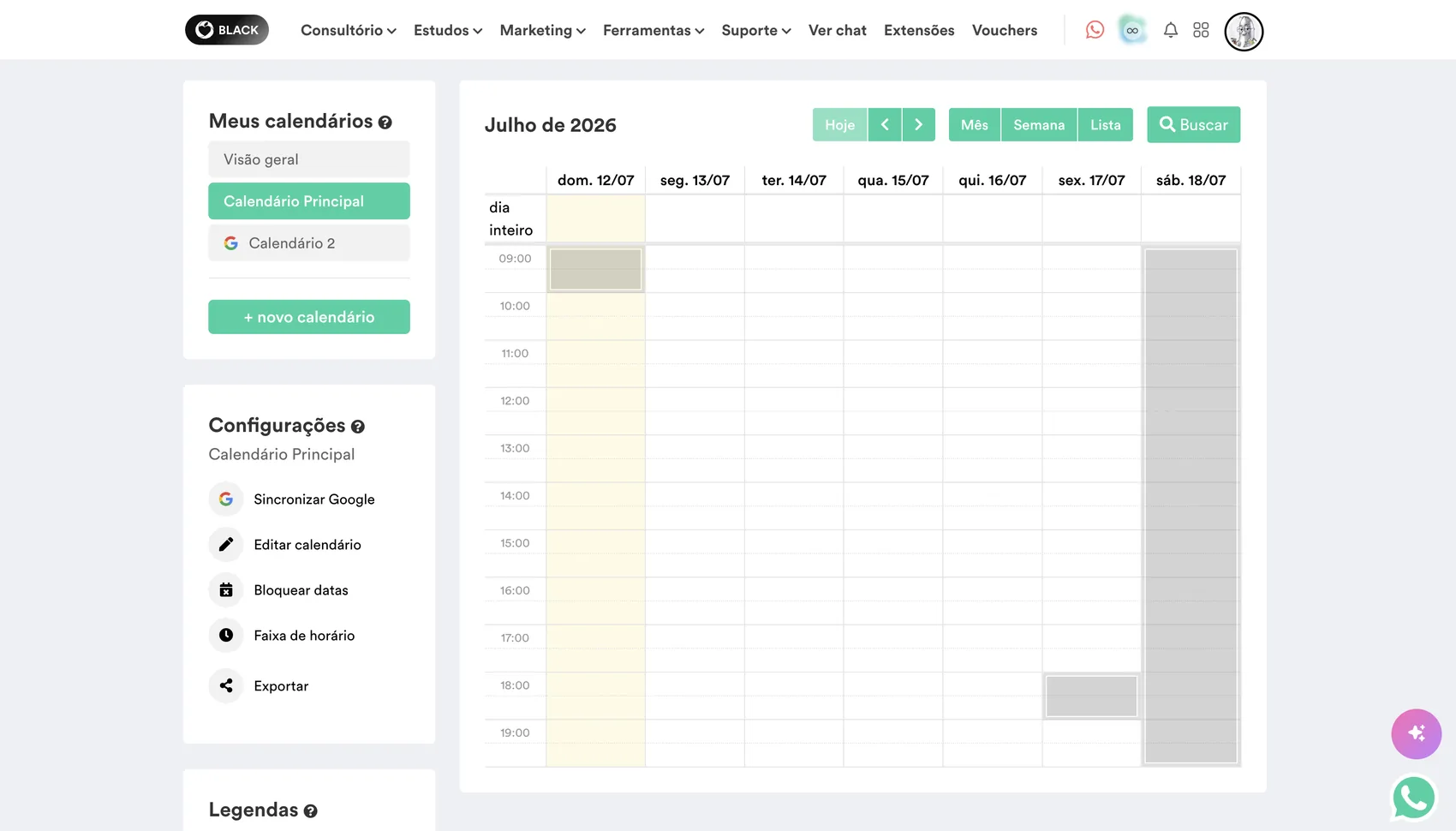
Task: Expand the Suporte menu
Action: [756, 30]
